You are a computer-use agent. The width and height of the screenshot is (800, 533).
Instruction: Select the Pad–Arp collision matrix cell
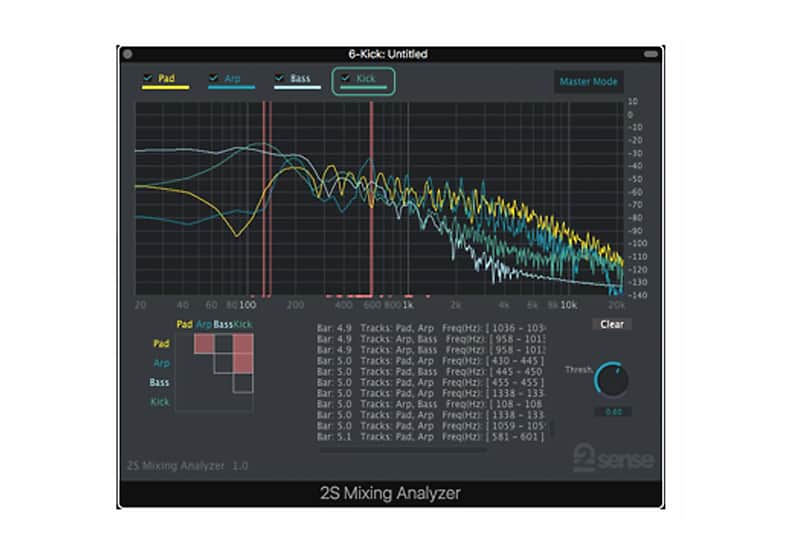204,344
